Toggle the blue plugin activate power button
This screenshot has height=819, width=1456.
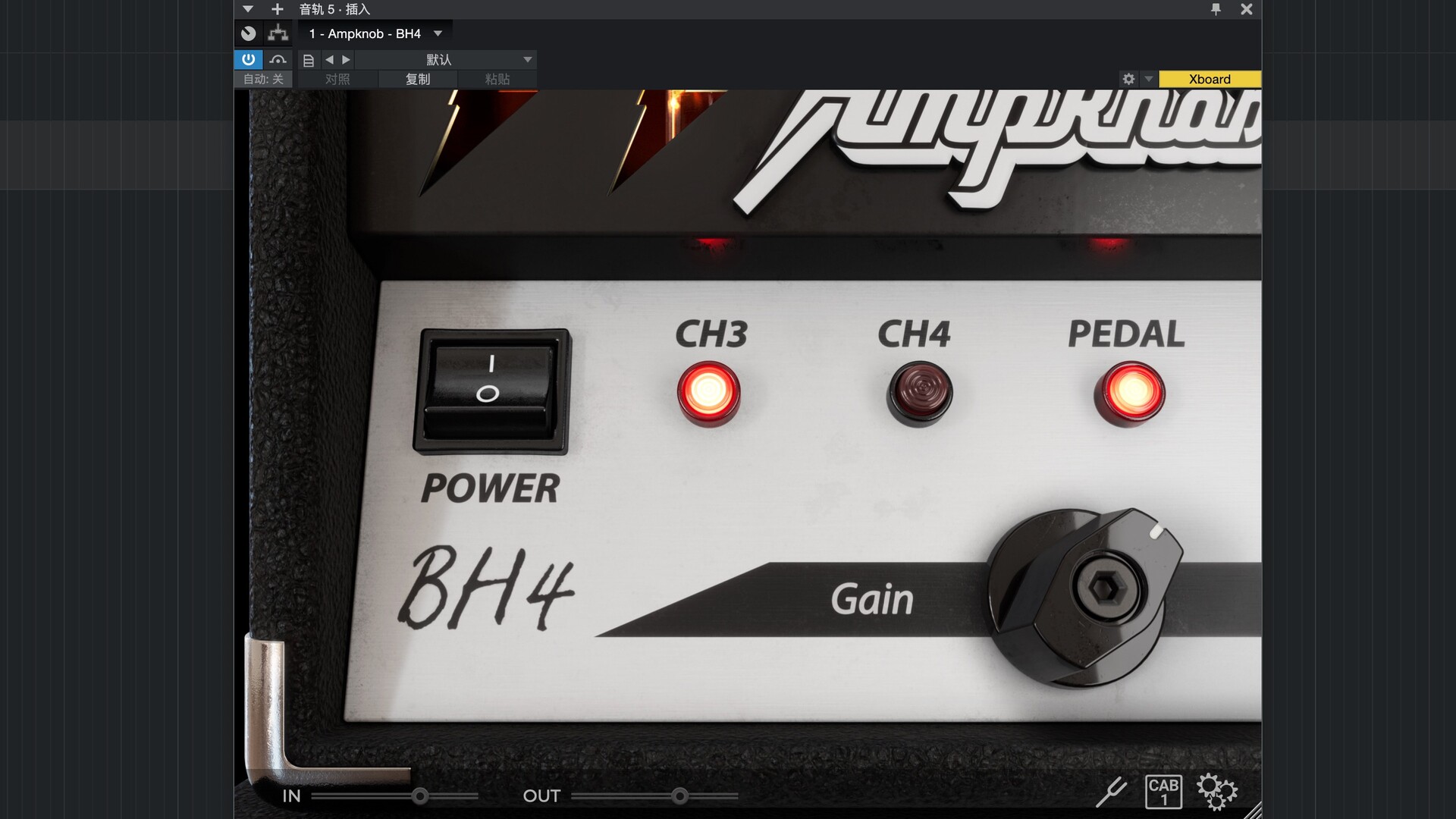[248, 59]
